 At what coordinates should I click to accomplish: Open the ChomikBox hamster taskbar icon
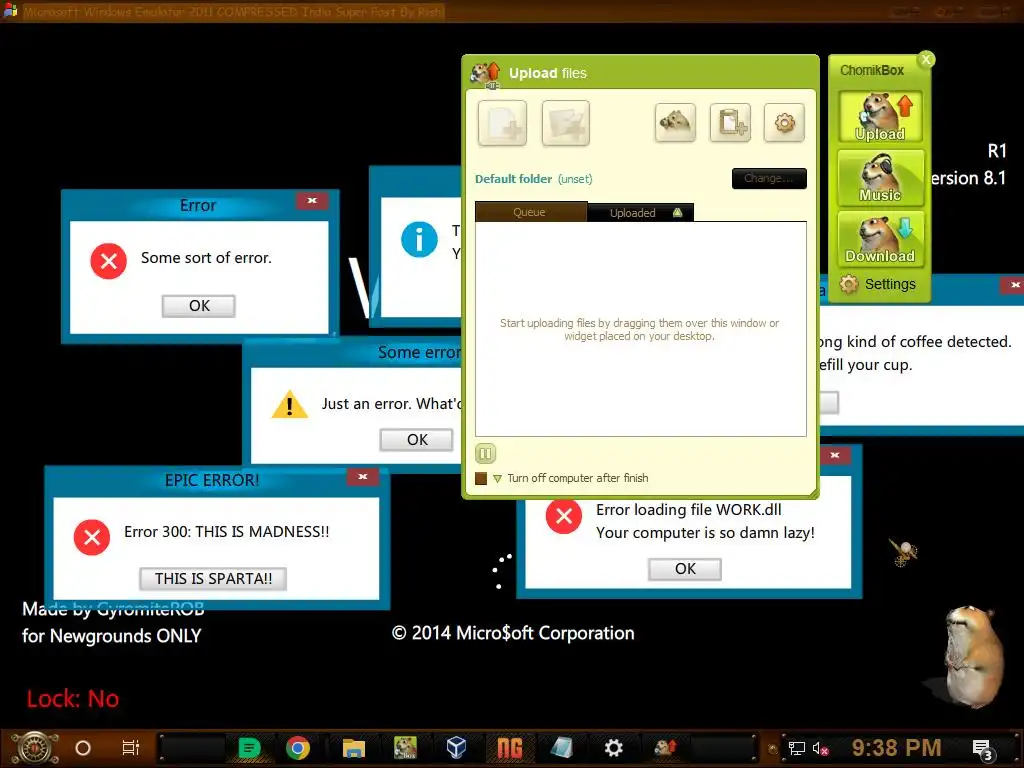[x=405, y=748]
